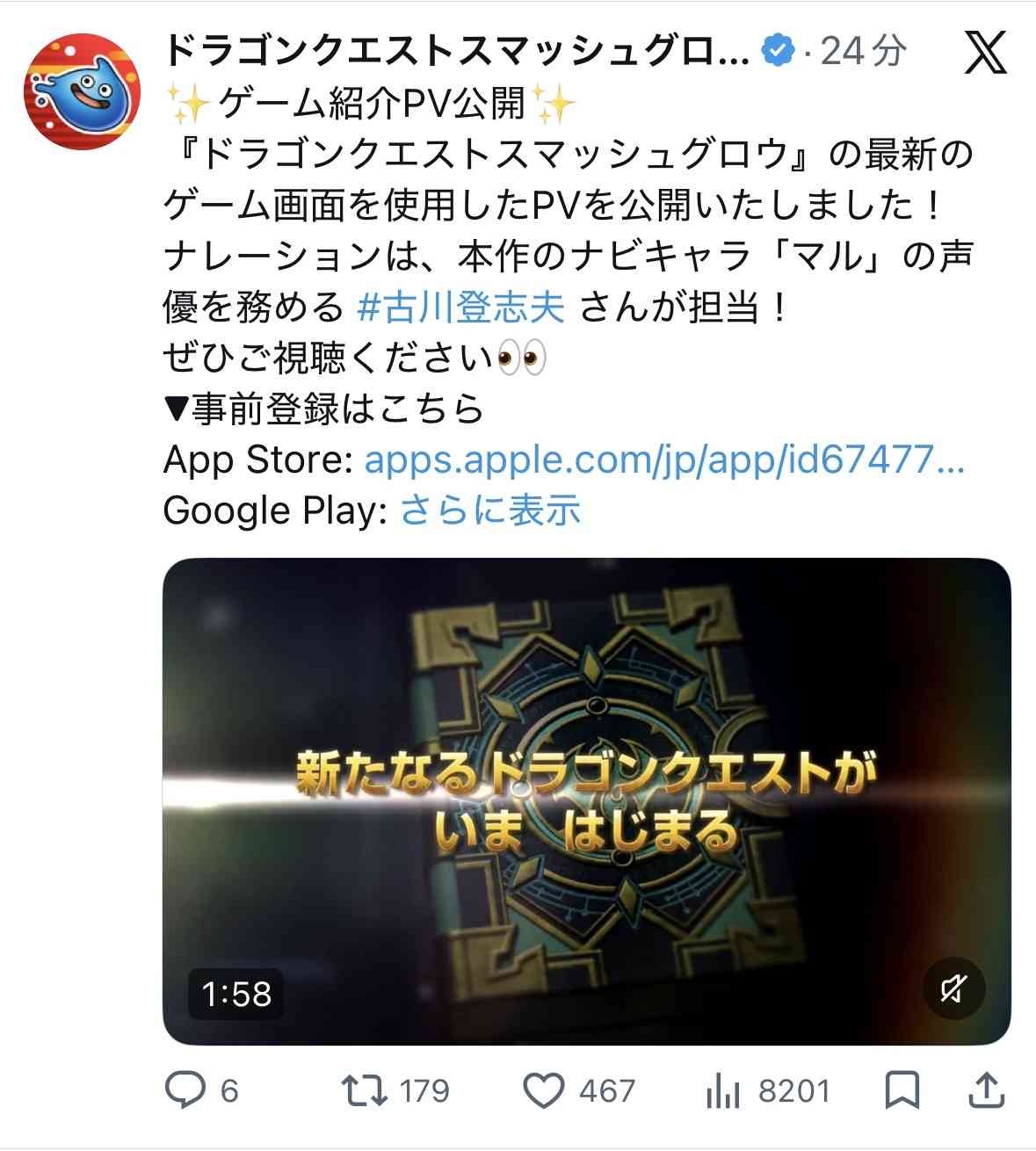
Task: Click the 467 likes count
Action: tap(606, 1091)
